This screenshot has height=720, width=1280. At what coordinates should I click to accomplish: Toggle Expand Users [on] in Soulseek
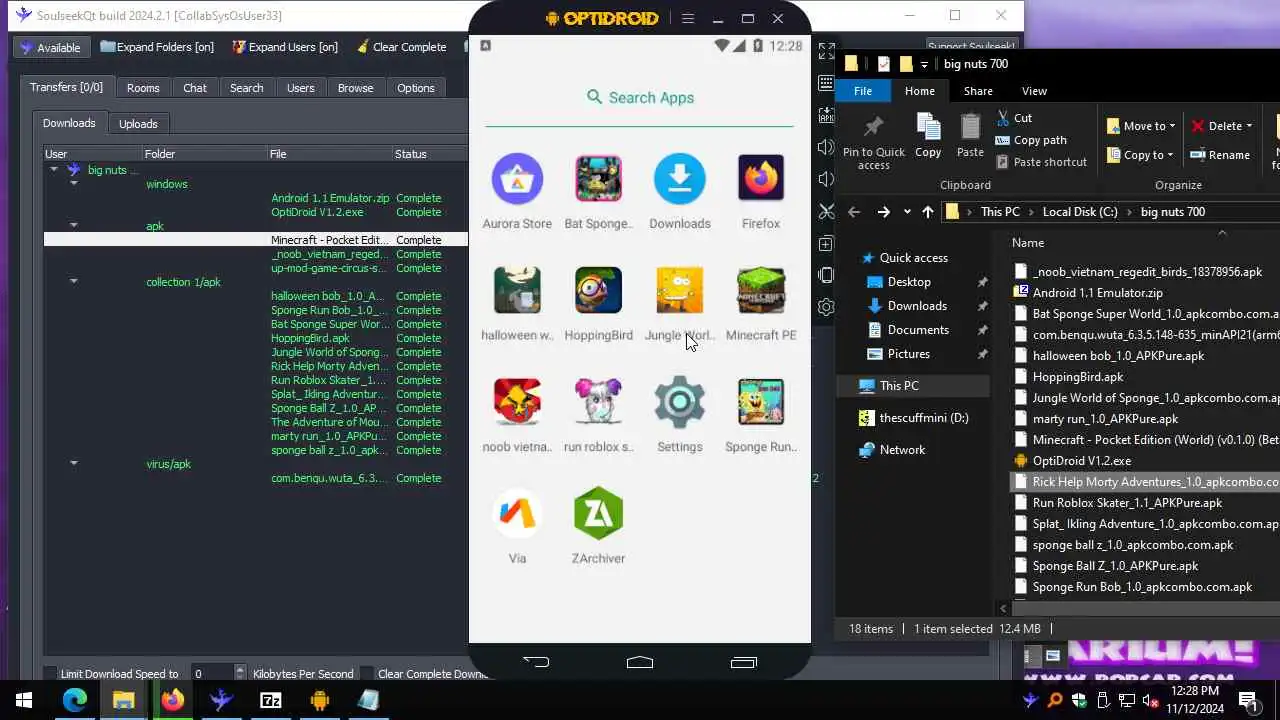pyautogui.click(x=285, y=47)
